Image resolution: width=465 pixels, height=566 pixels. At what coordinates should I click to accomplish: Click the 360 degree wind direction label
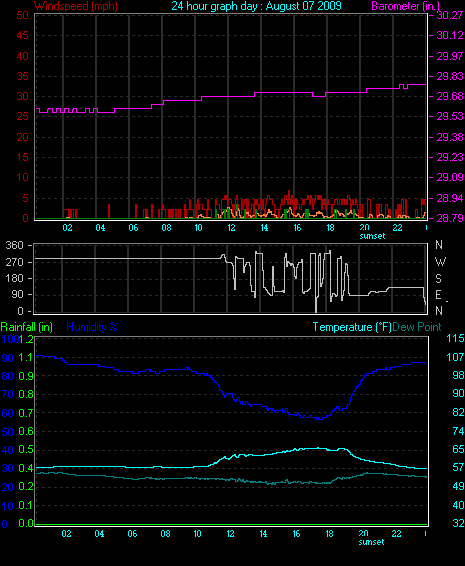coord(14,245)
